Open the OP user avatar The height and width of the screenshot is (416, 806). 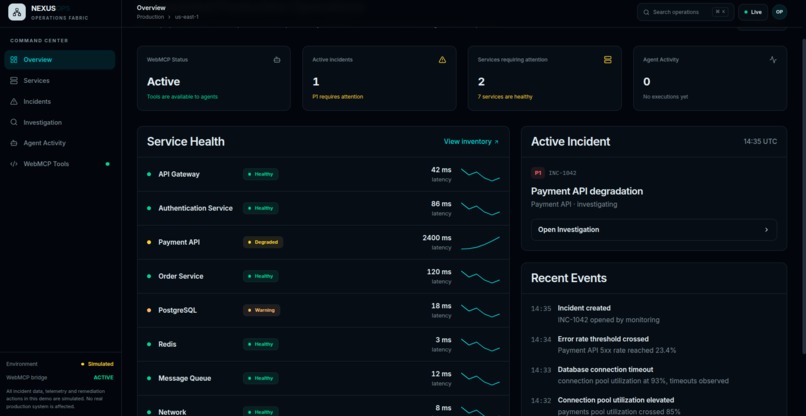coord(779,12)
